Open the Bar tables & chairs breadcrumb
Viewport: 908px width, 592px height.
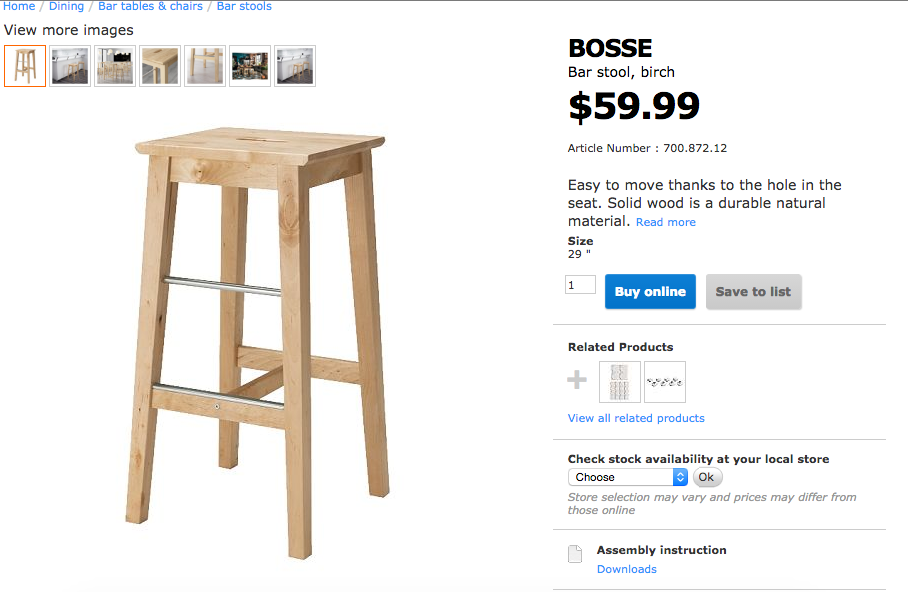pos(150,6)
